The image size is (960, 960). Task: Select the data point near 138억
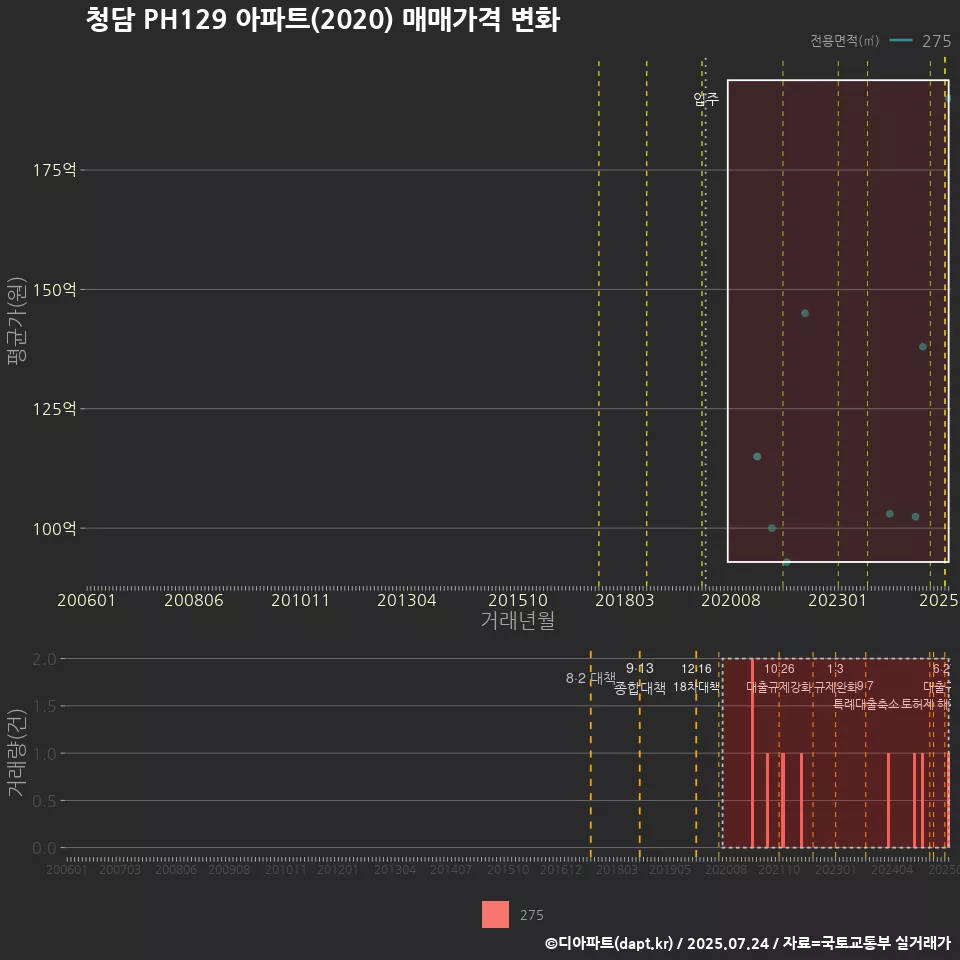coord(923,347)
